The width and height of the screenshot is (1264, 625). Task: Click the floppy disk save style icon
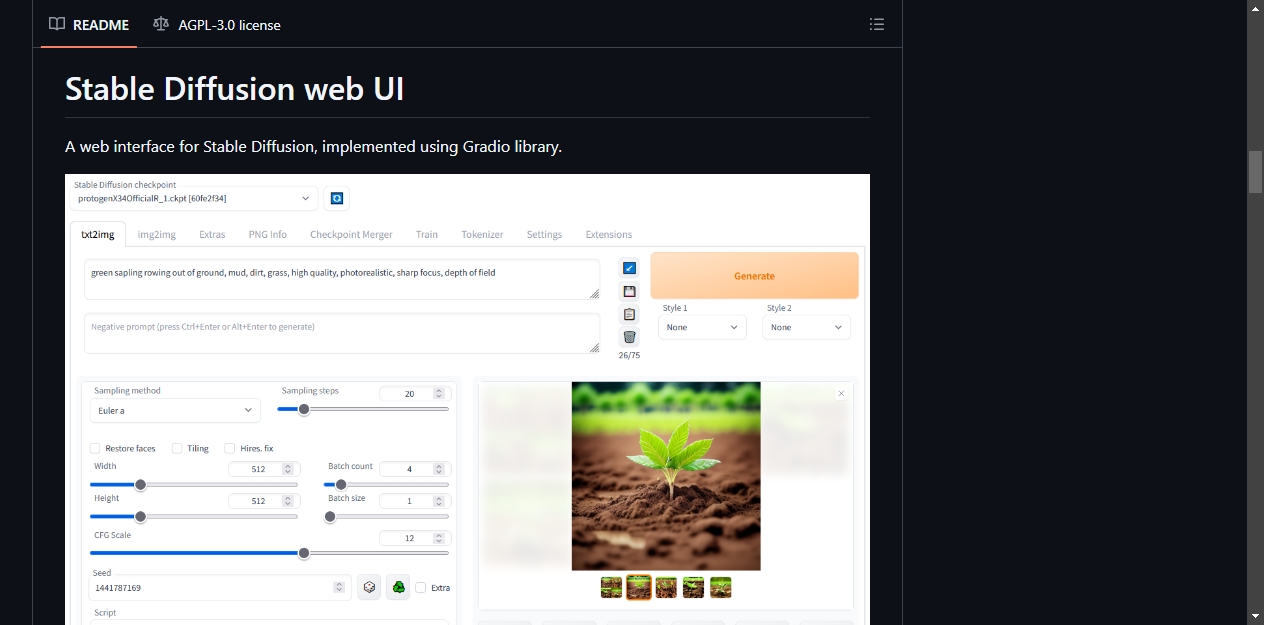tap(629, 291)
